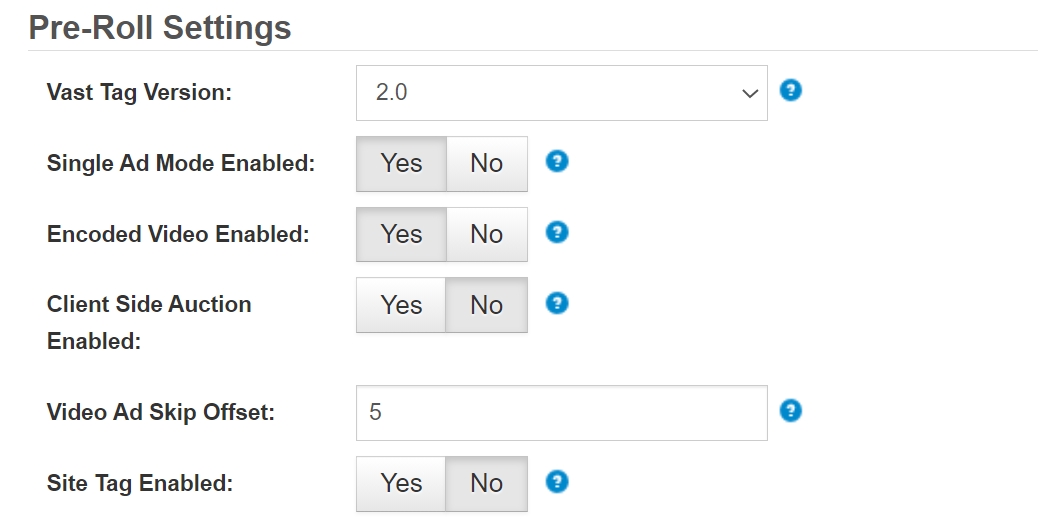Open help tooltip for Encoded Video Enabled
The width and height of the screenshot is (1038, 532).
[x=557, y=232]
